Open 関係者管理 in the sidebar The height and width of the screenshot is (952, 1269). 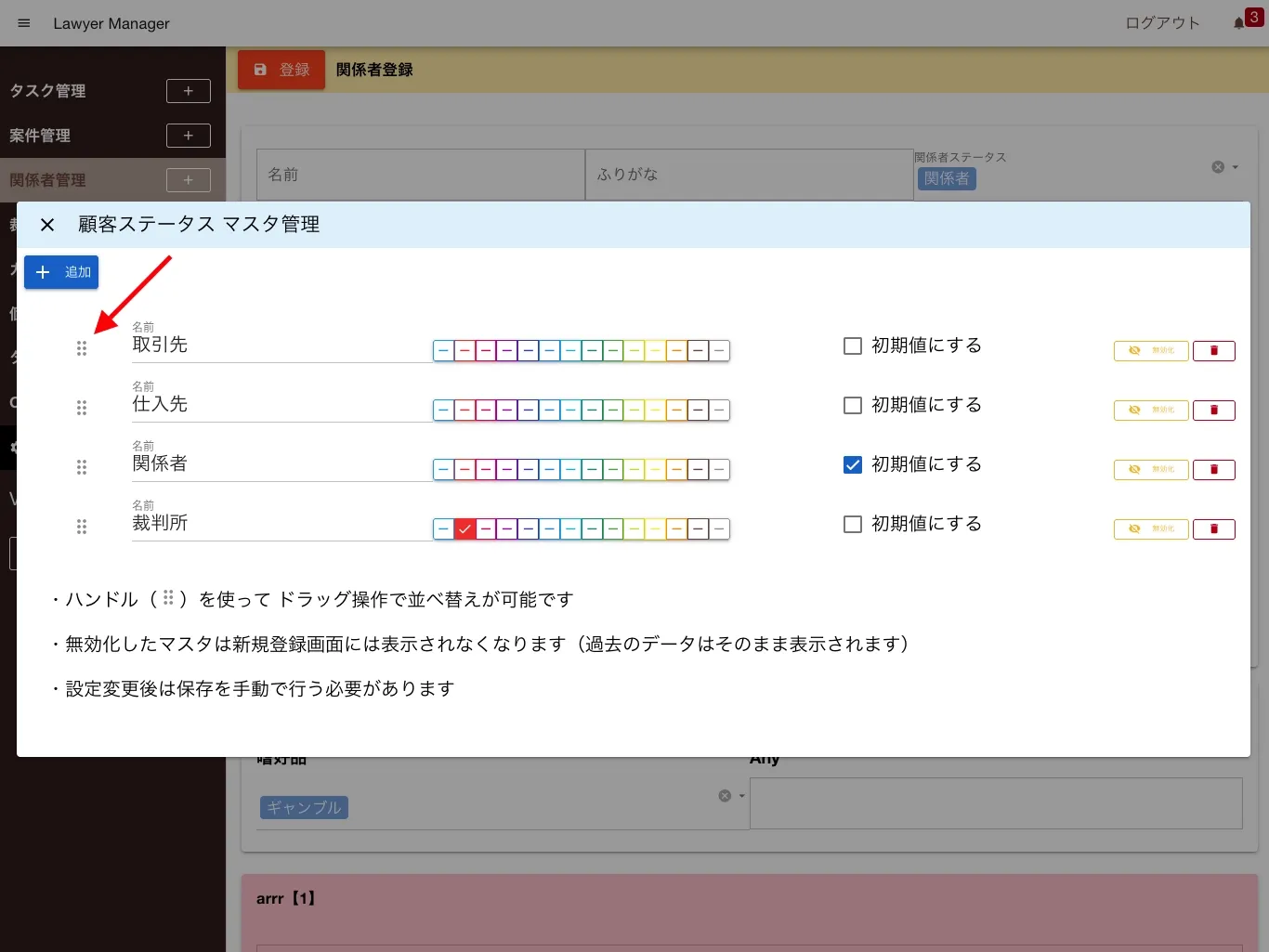coord(48,180)
